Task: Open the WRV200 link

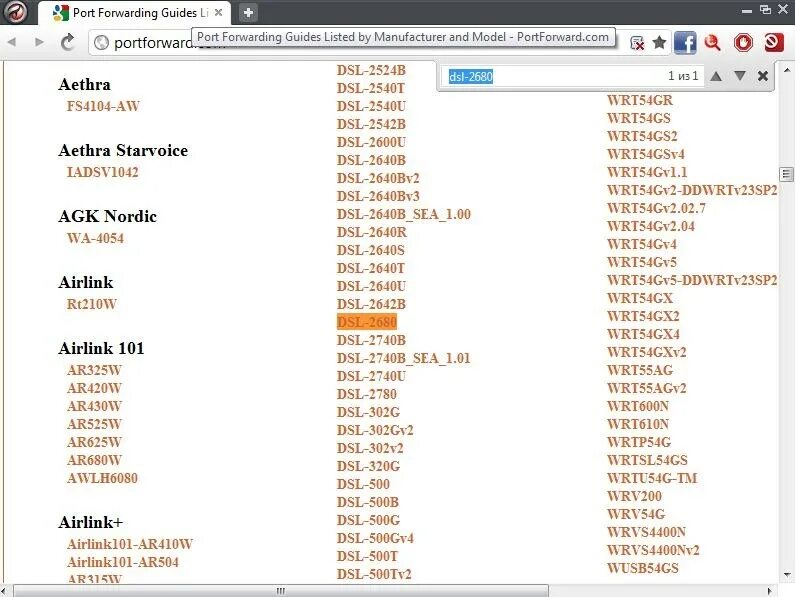Action: coord(634,496)
